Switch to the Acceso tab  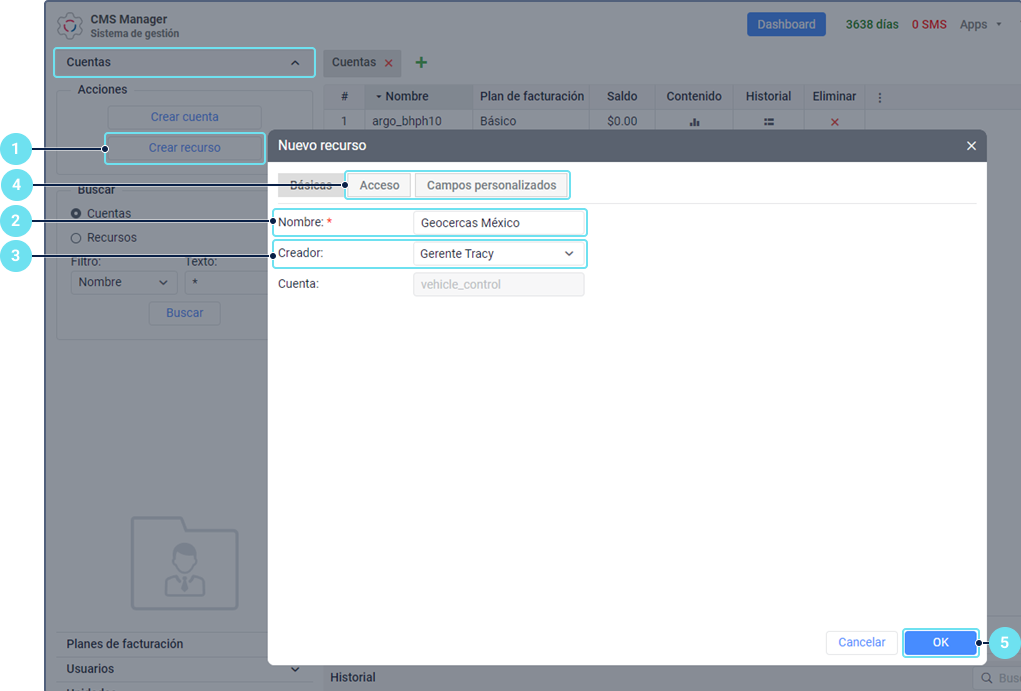coord(379,185)
